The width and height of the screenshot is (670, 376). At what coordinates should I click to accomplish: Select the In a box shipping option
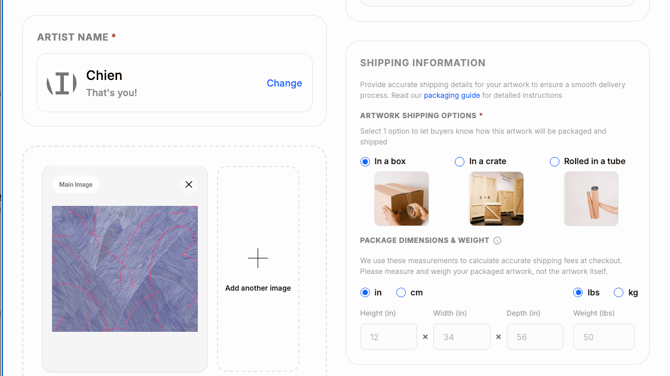tap(365, 162)
